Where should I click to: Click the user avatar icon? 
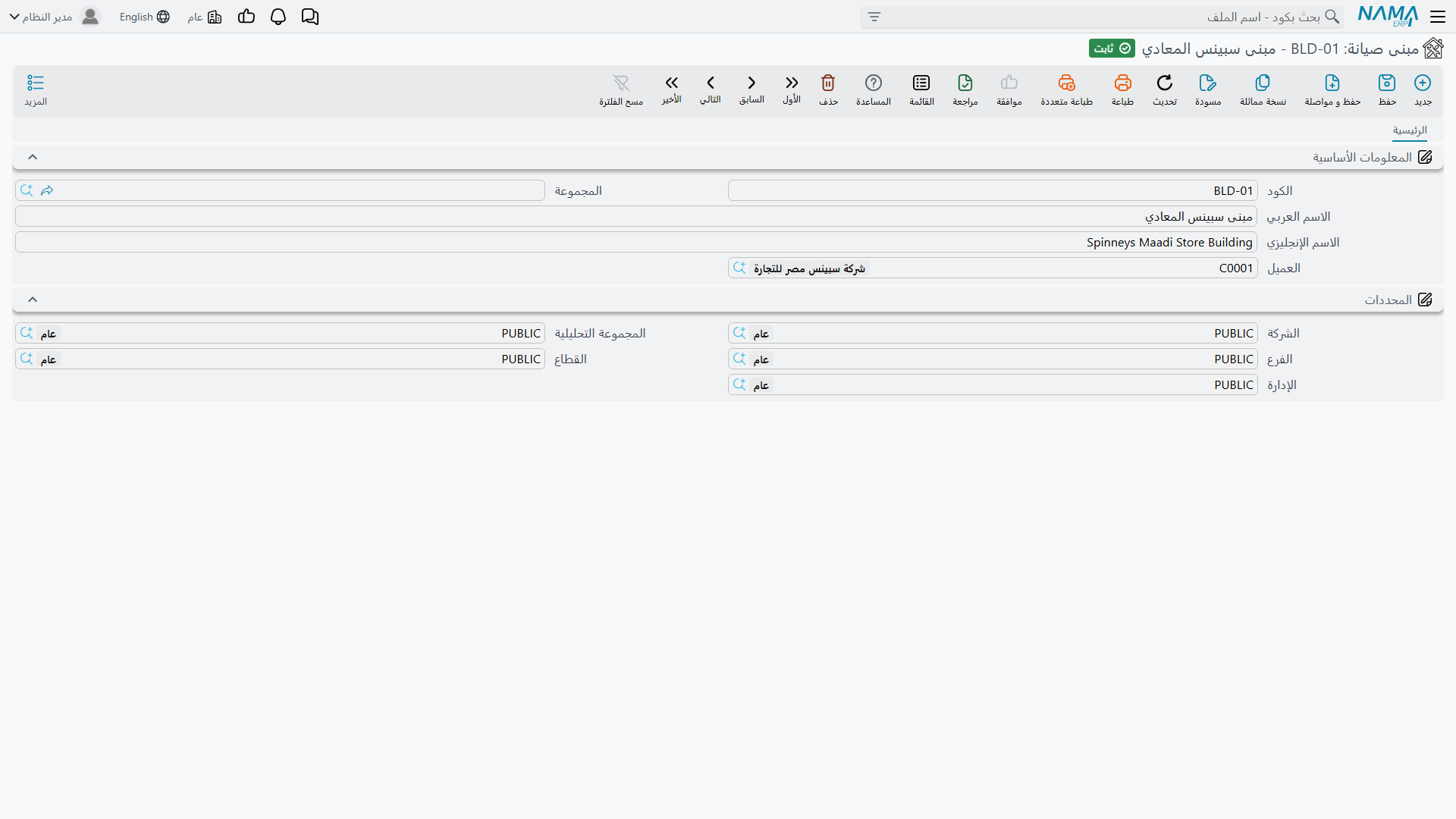90,17
